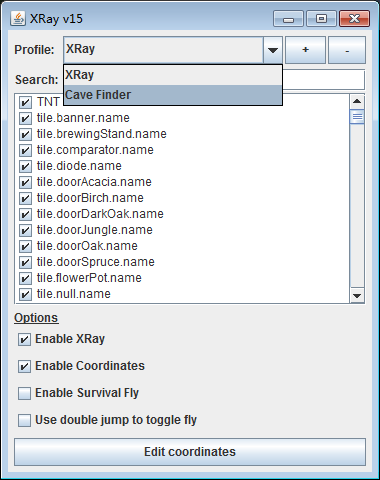Enable Survival Fly checkbox
This screenshot has height=480, width=380.
click(x=24, y=393)
